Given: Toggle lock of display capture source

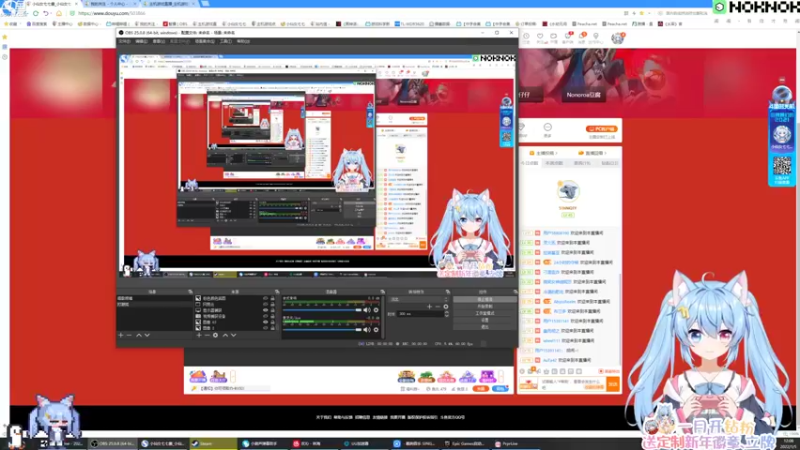Looking at the screenshot, I should [x=272, y=310].
